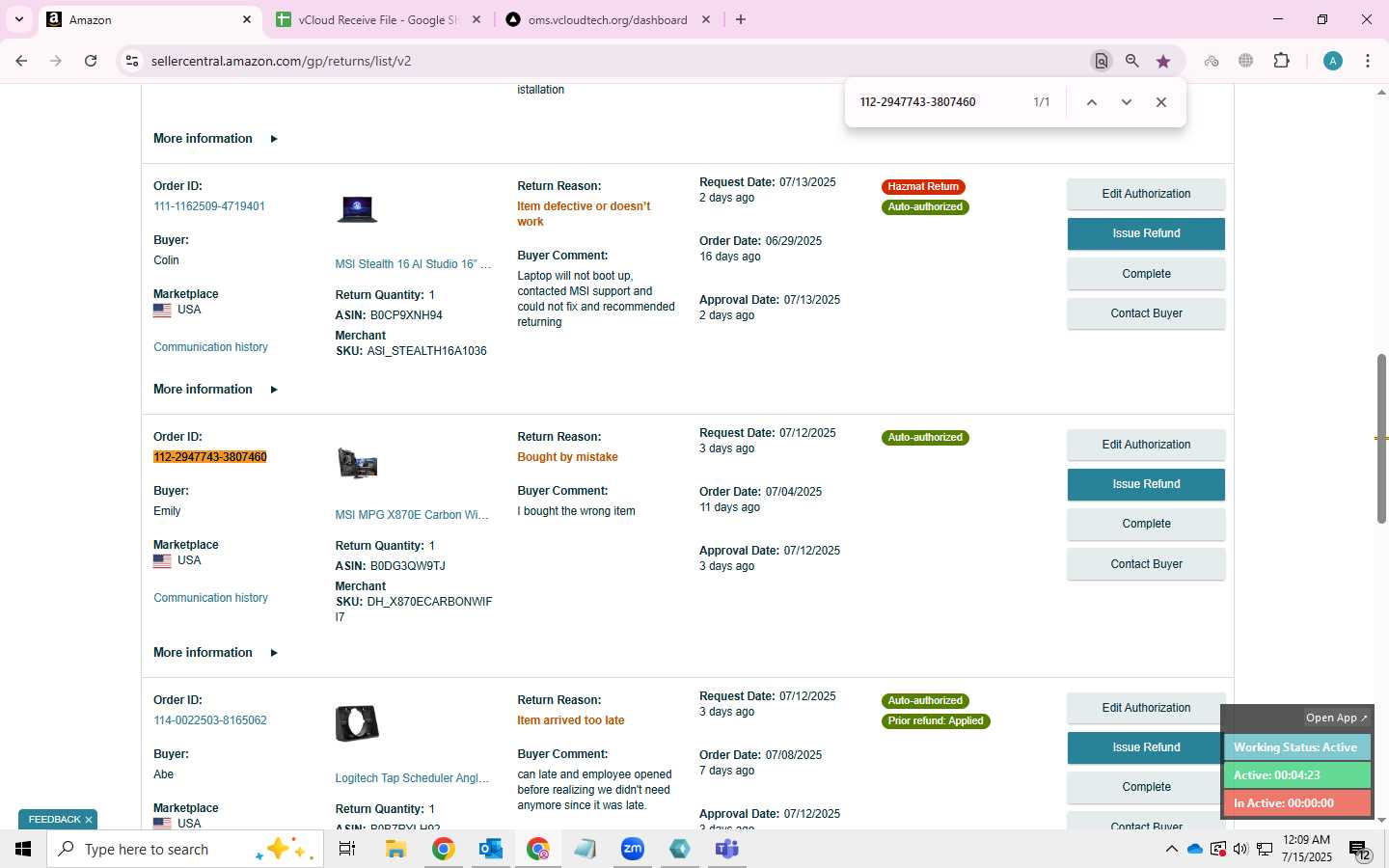Viewport: 1389px width, 868px height.
Task: Open the Chrome extensions puzzle icon
Action: pos(1281,61)
